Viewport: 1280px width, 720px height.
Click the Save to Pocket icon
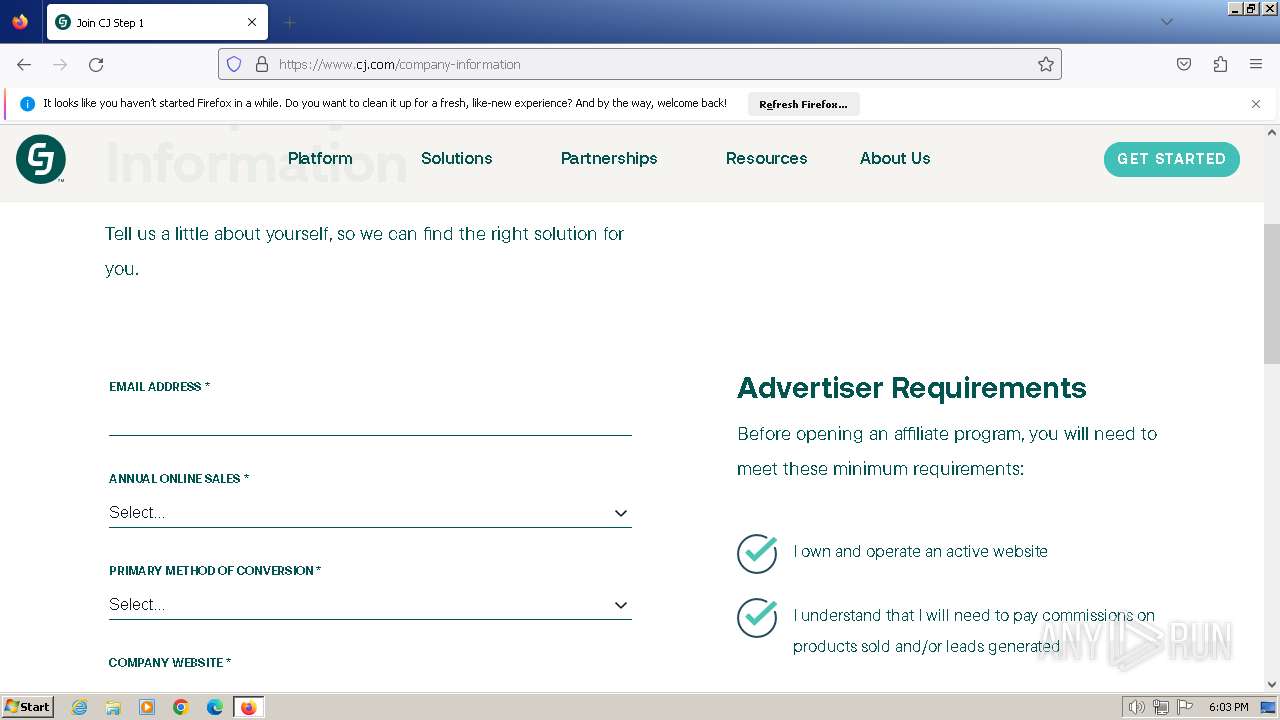pyautogui.click(x=1184, y=64)
